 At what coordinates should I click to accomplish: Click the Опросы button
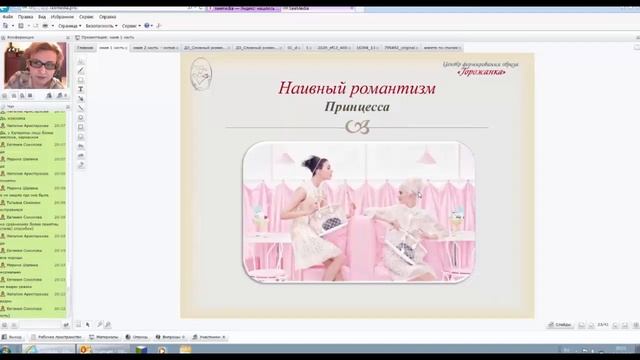137,337
